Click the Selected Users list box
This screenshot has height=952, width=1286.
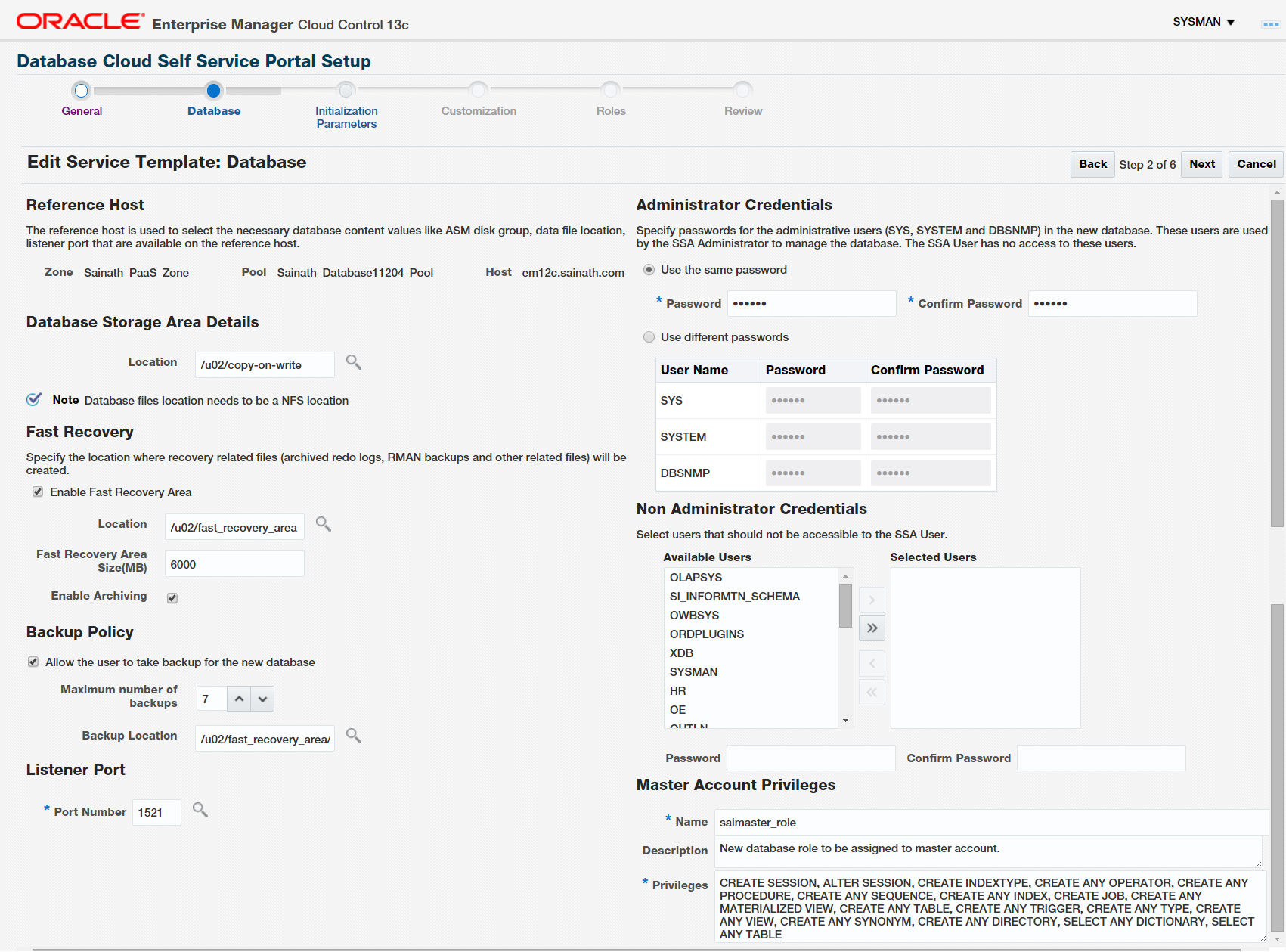985,648
